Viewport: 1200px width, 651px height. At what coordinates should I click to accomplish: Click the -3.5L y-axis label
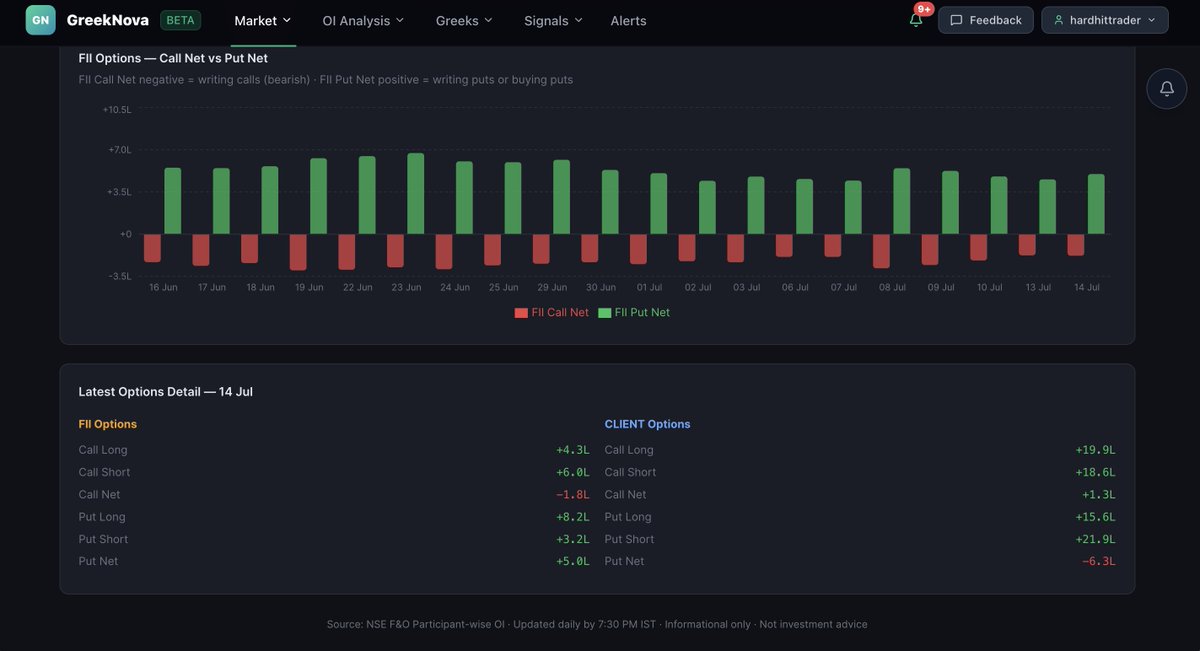point(119,276)
